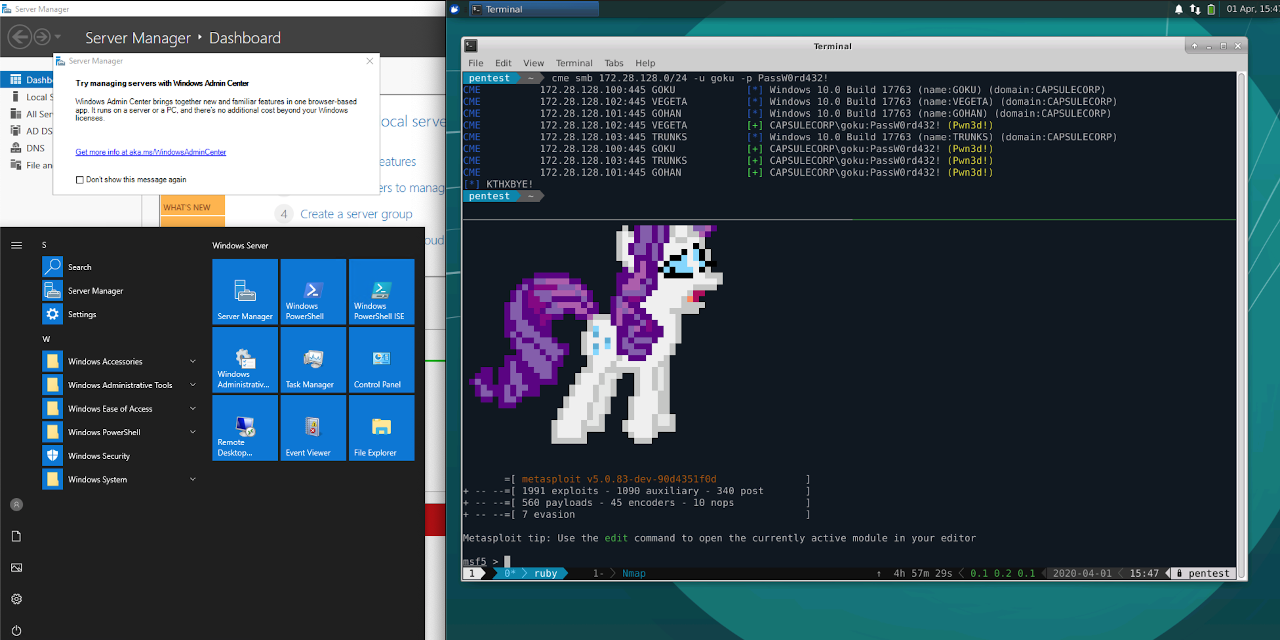Click the Power icon in Start menu
Image resolution: width=1280 pixels, height=640 pixels.
(x=16, y=630)
